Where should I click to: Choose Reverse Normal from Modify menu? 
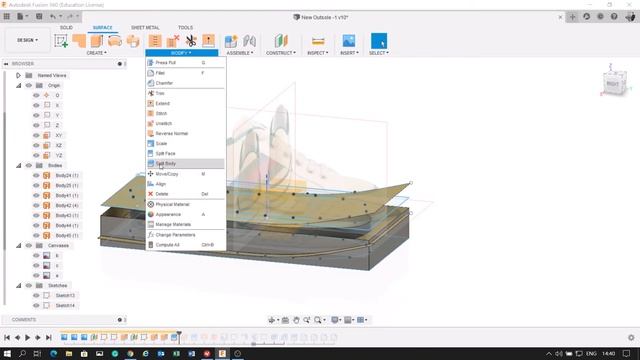click(185, 133)
